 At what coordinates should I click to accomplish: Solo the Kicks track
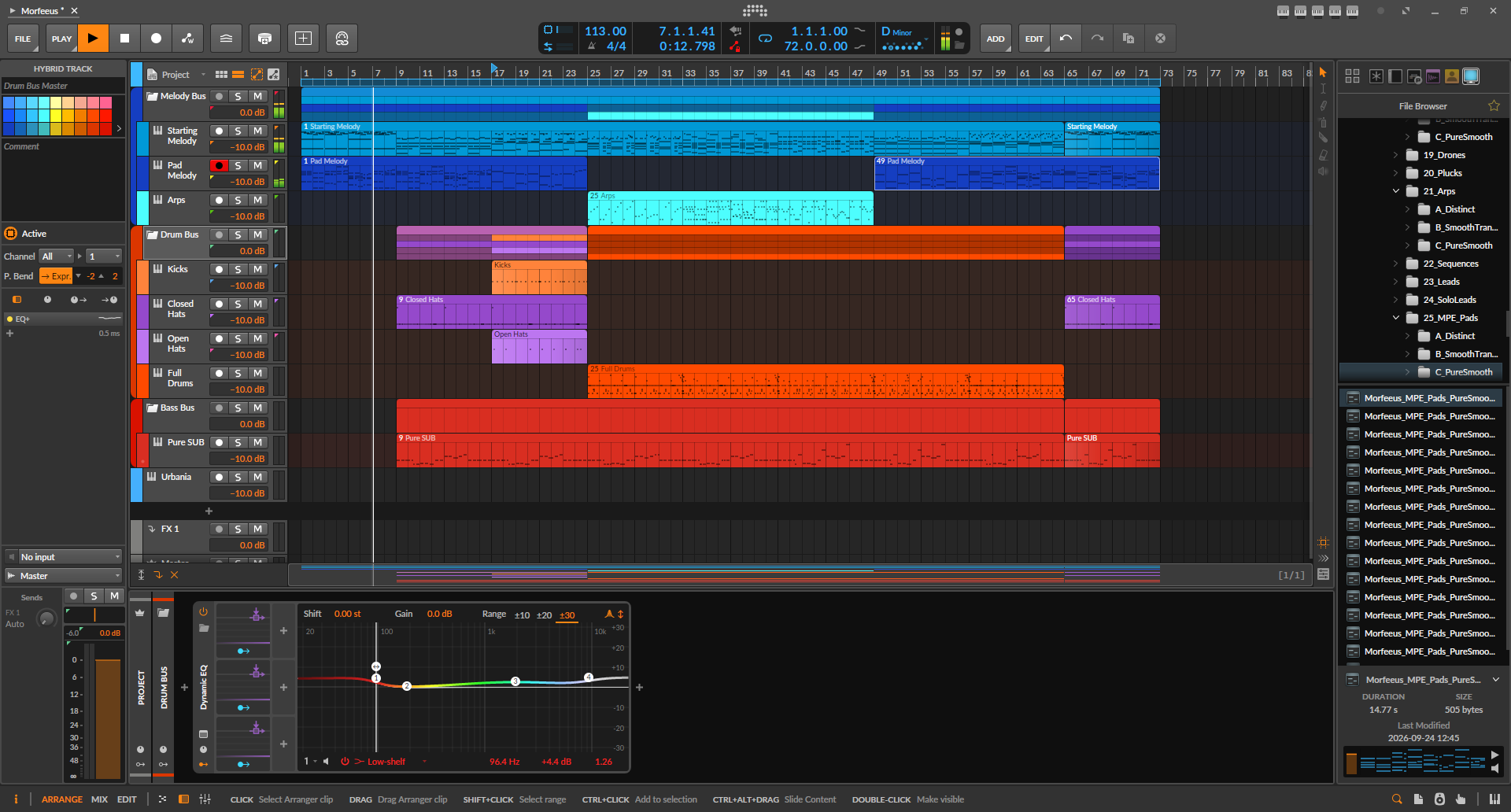click(238, 269)
